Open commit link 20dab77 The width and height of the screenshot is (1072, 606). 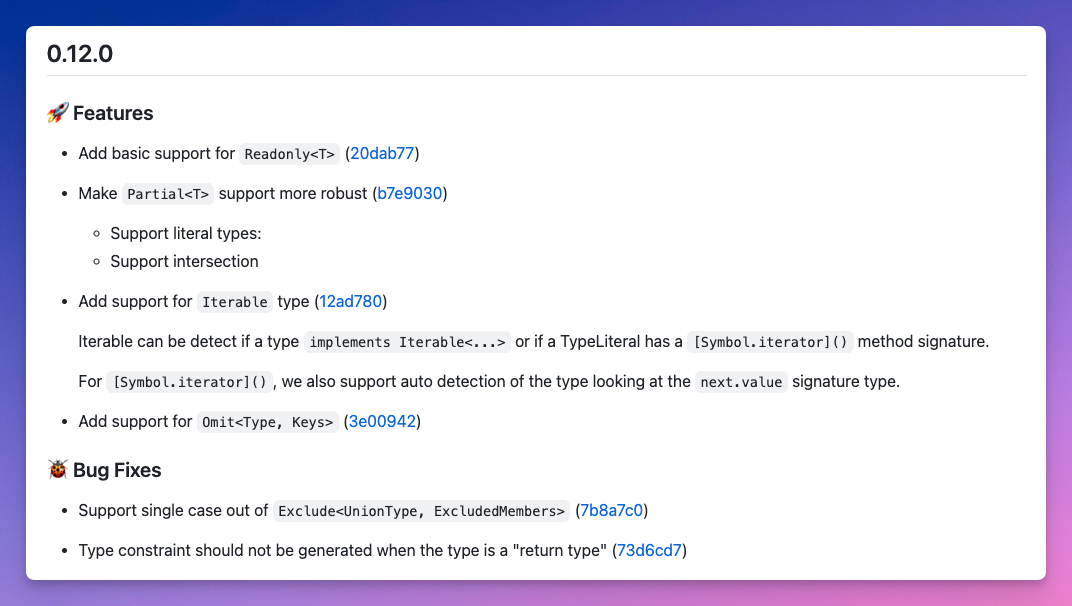pyautogui.click(x=382, y=153)
